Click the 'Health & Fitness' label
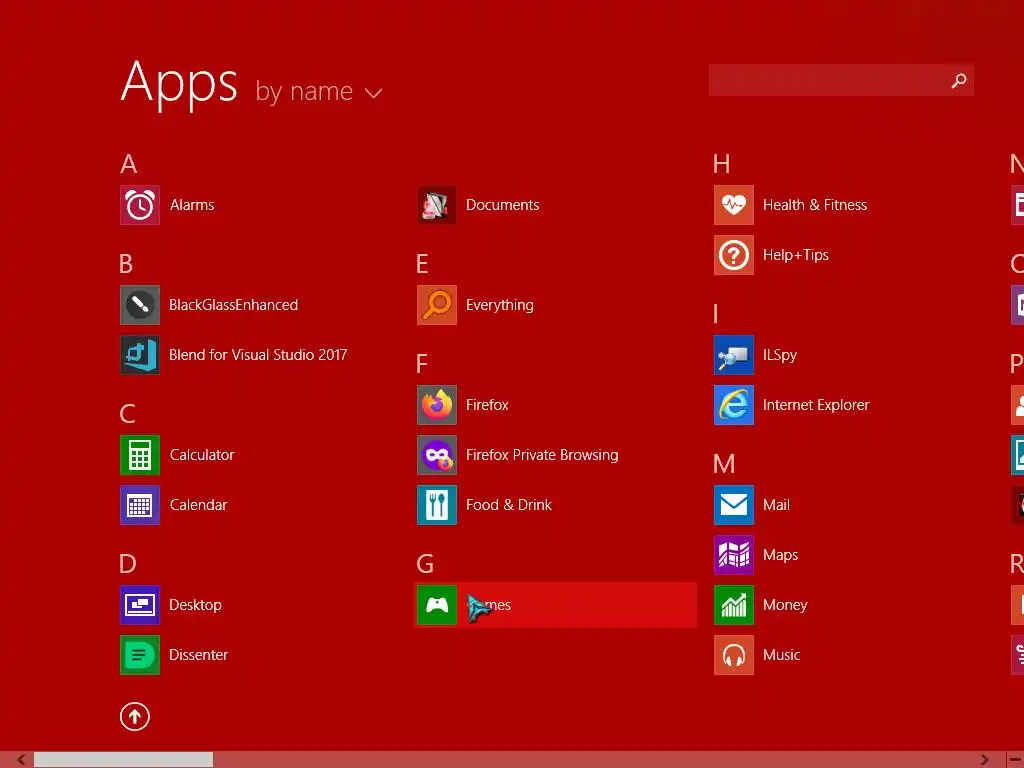The image size is (1024, 768). pyautogui.click(x=815, y=205)
